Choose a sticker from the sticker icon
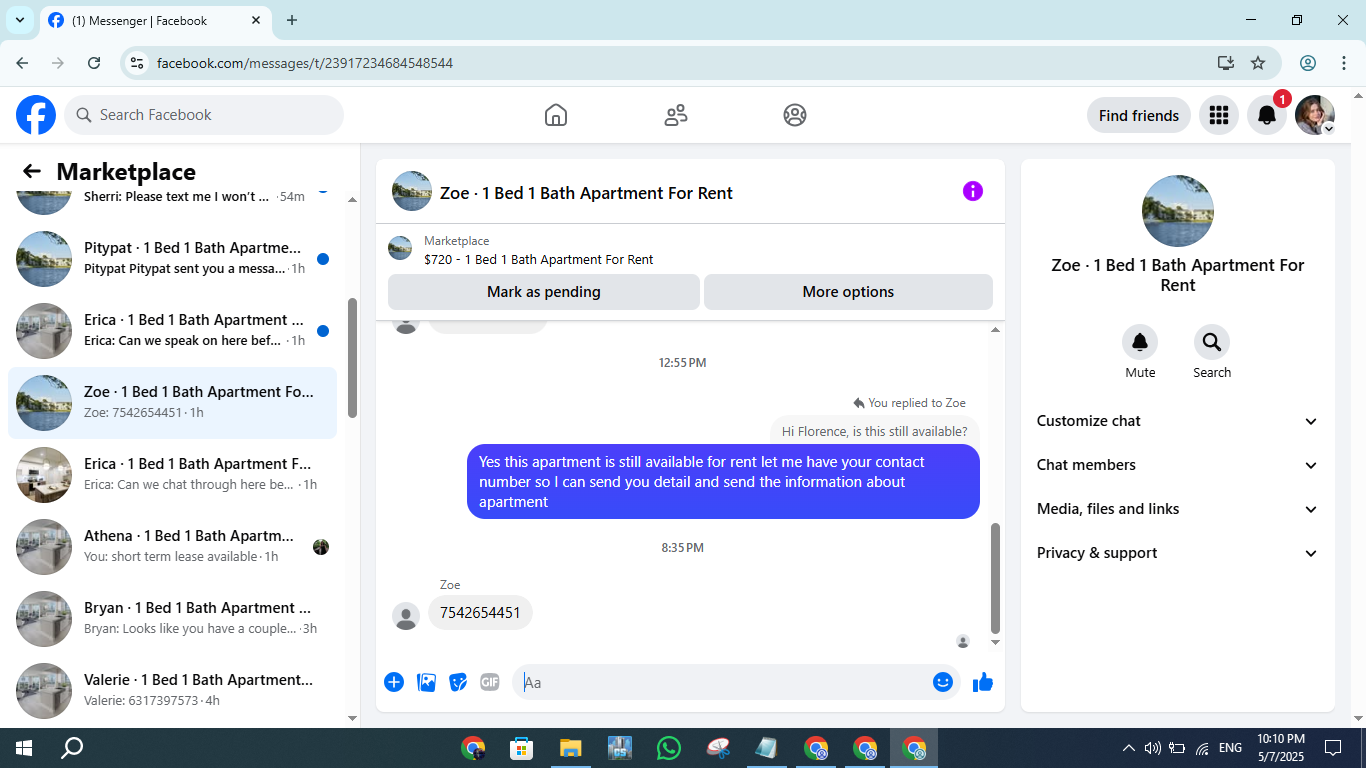 [458, 682]
